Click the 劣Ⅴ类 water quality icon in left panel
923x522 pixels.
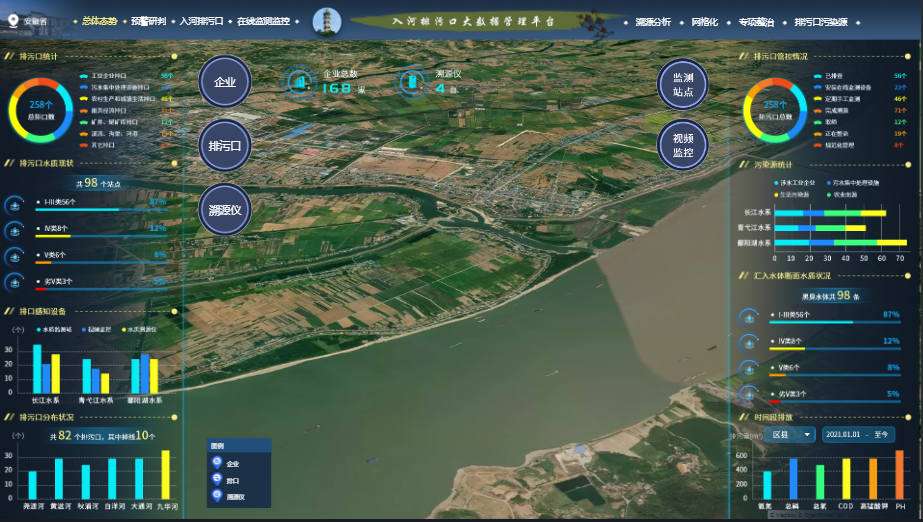16,282
